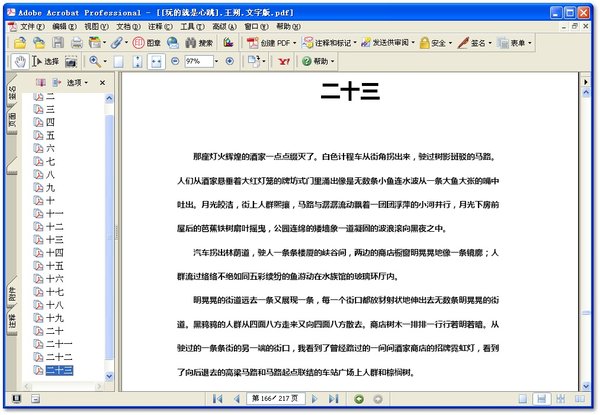
Task: Open the 编辑 menu
Action: point(64,26)
